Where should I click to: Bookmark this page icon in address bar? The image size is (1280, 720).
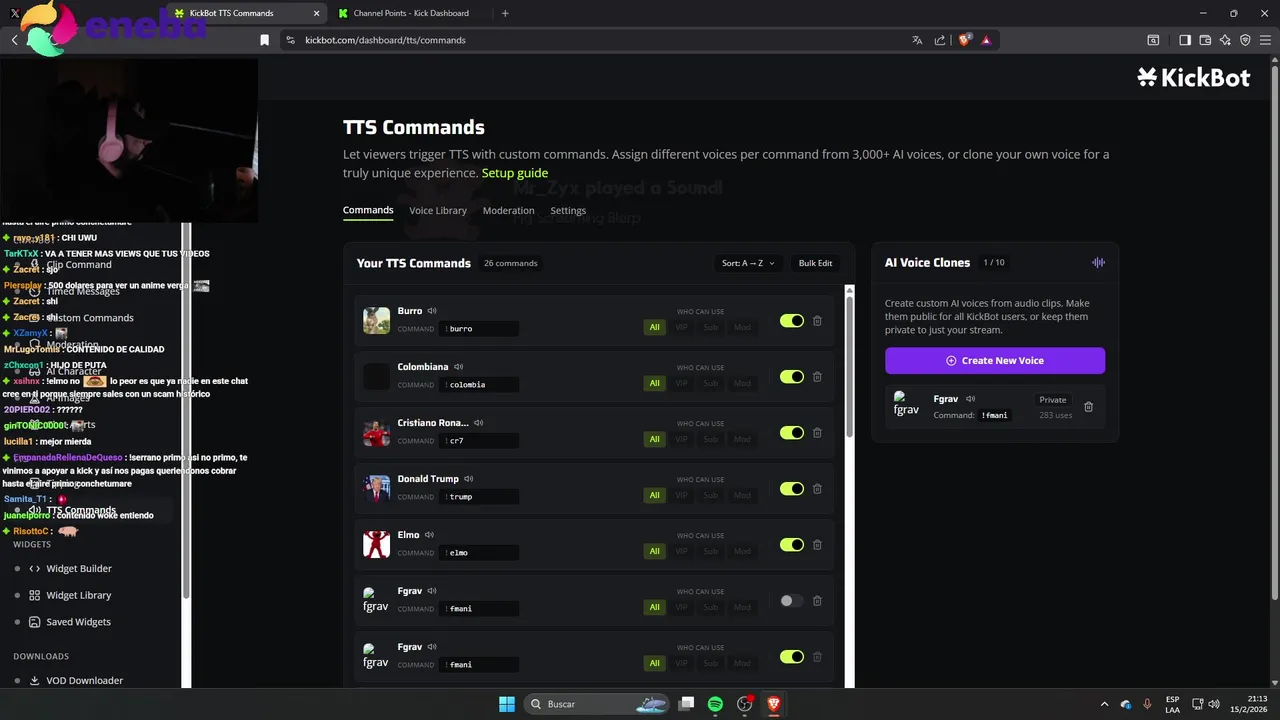pyautogui.click(x=264, y=40)
